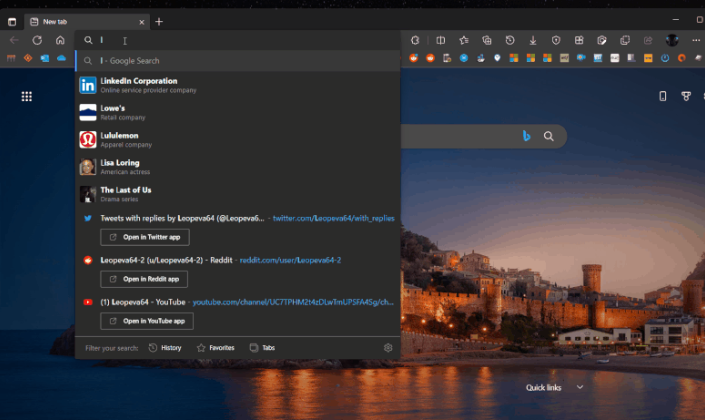Click Open in Twitter app button
This screenshot has height=420, width=705.
click(144, 237)
